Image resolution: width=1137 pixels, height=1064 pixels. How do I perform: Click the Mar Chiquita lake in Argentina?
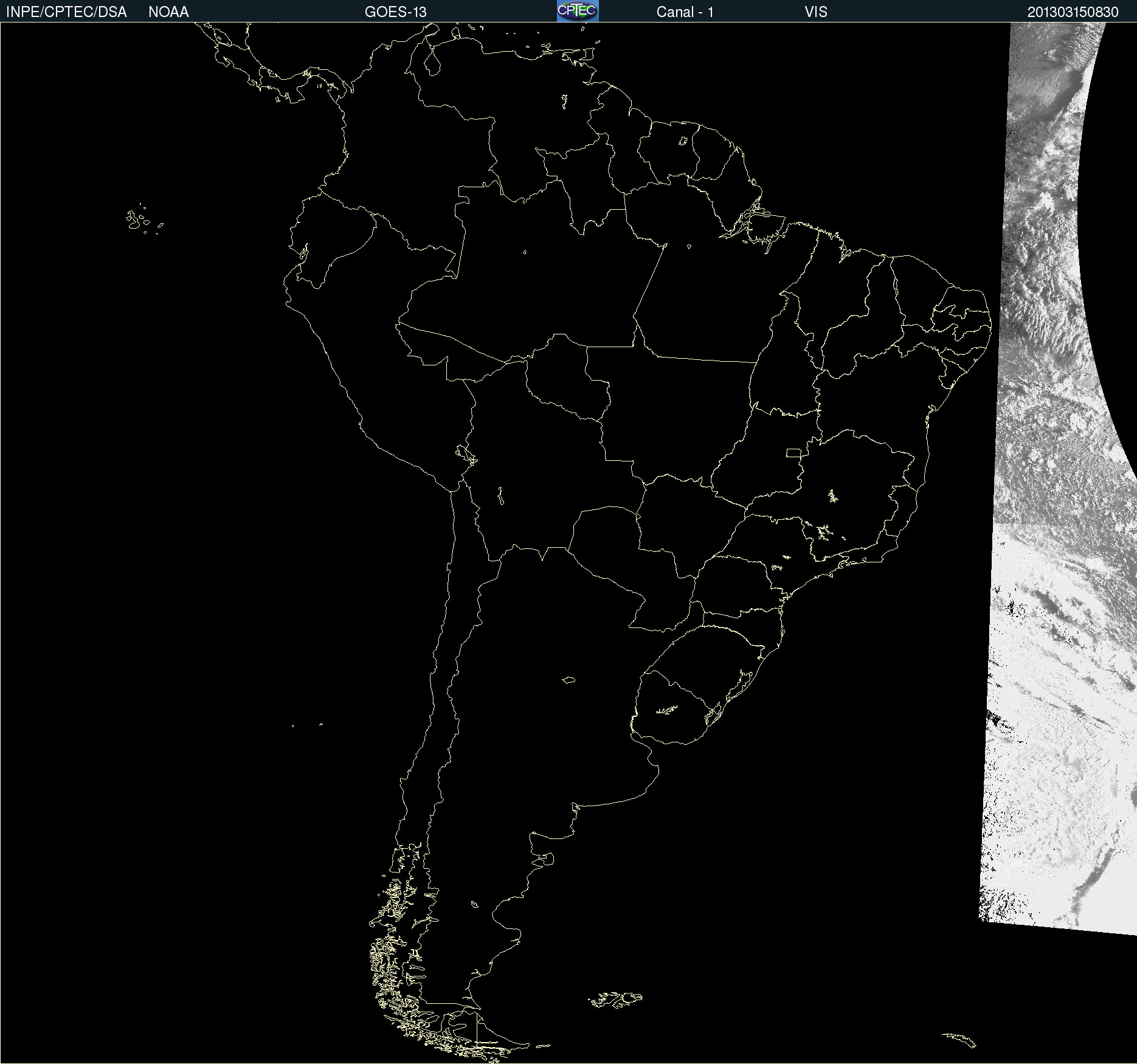pos(568,680)
